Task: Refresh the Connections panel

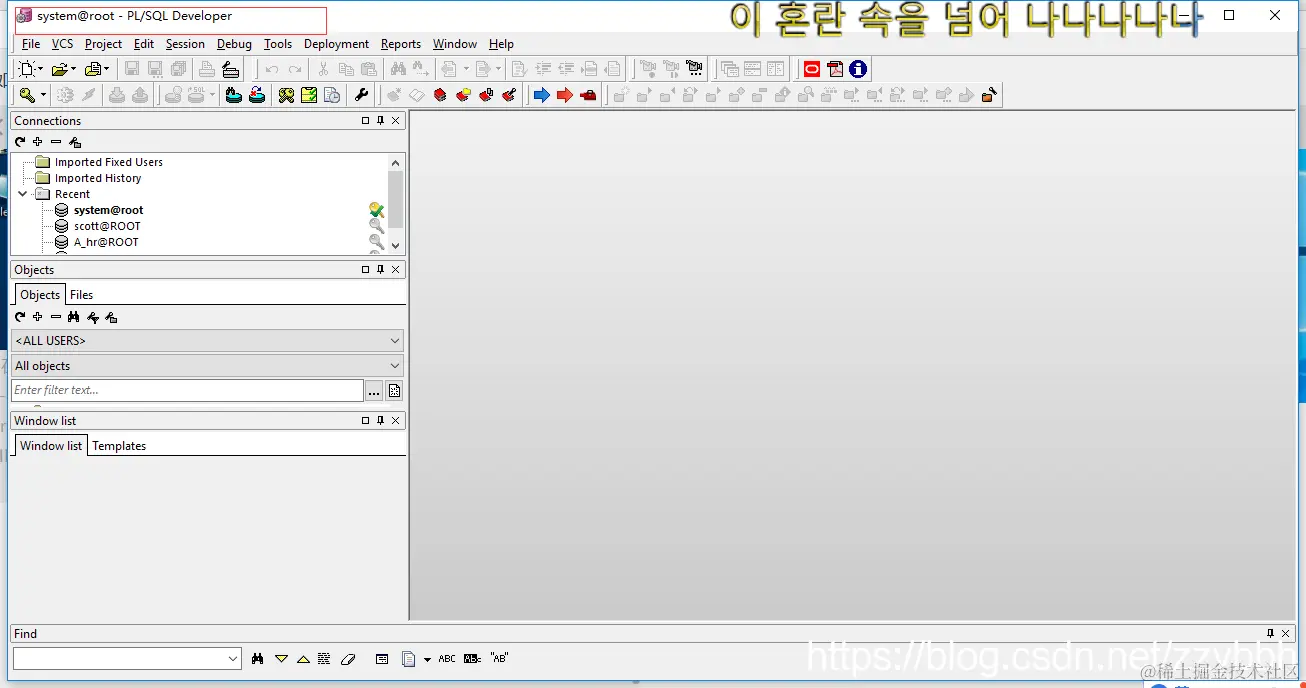Action: click(20, 142)
